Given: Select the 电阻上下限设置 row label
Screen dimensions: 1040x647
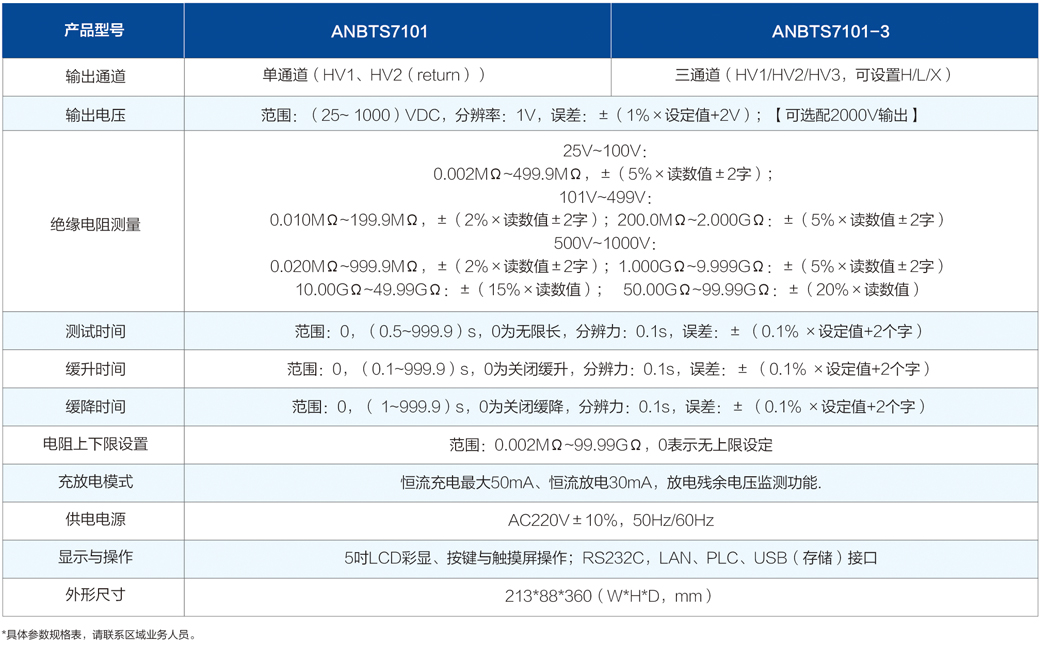Looking at the screenshot, I should 95,444.
